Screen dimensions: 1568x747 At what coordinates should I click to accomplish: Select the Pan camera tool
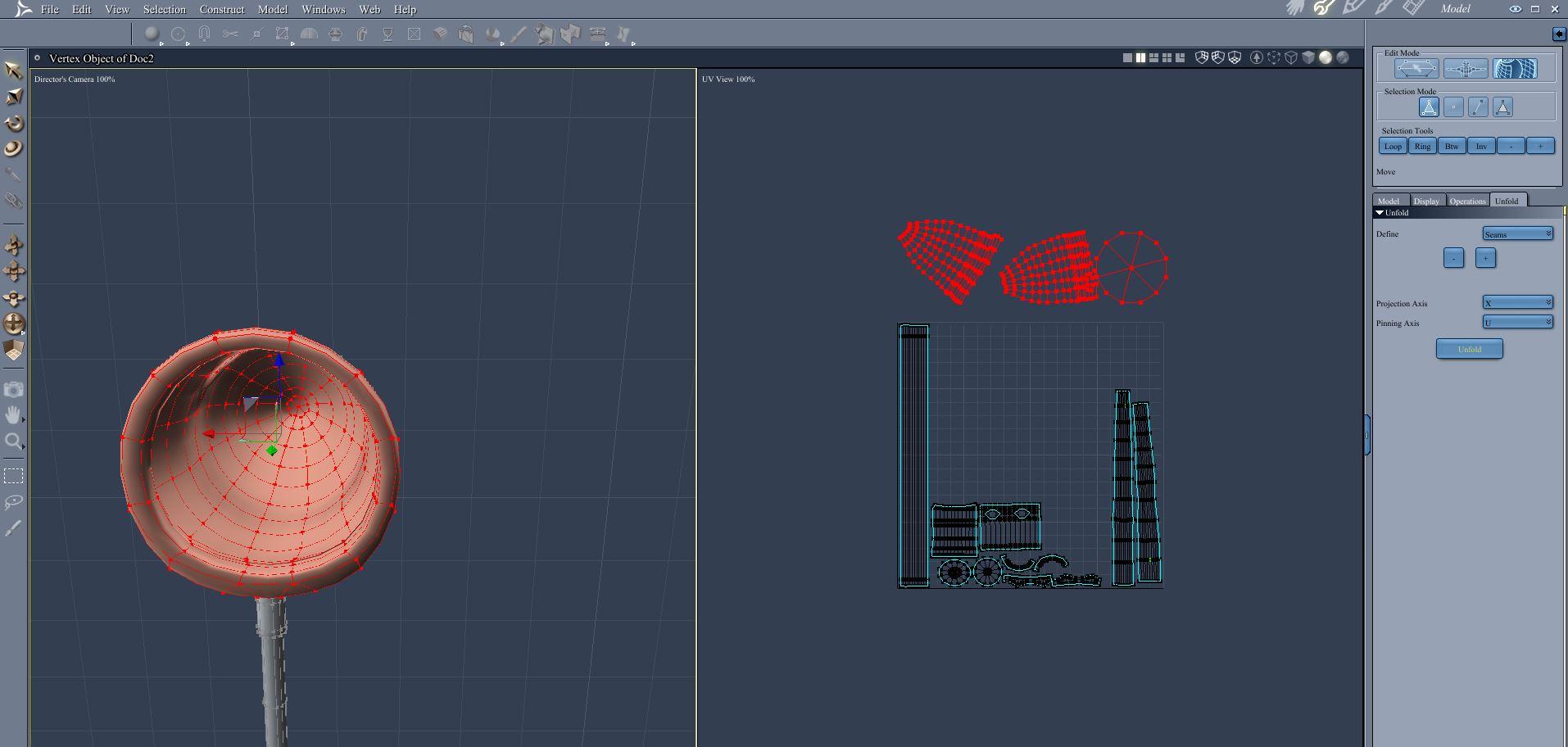tap(14, 271)
